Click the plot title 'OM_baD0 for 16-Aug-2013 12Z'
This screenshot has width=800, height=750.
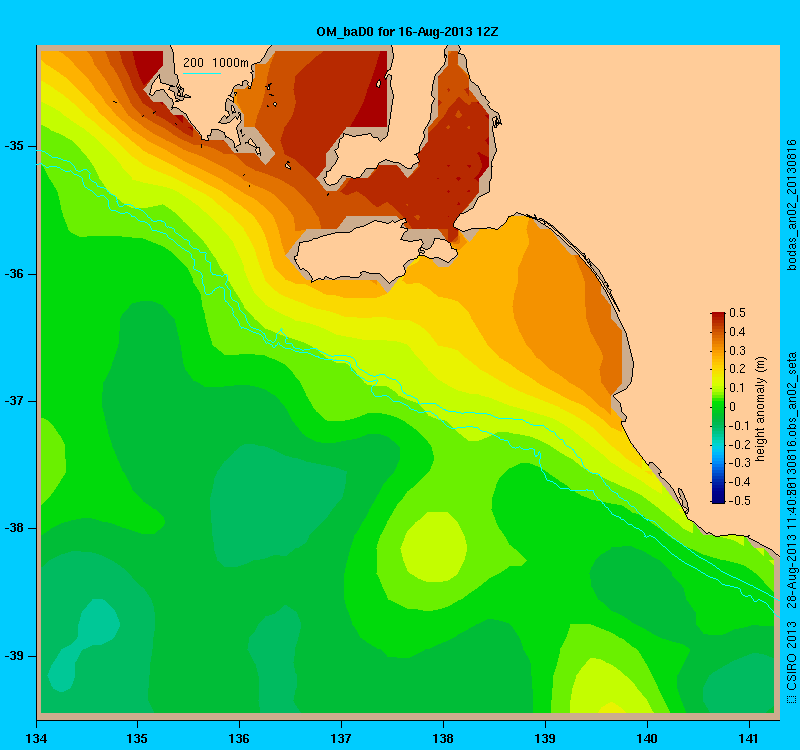pyautogui.click(x=407, y=32)
